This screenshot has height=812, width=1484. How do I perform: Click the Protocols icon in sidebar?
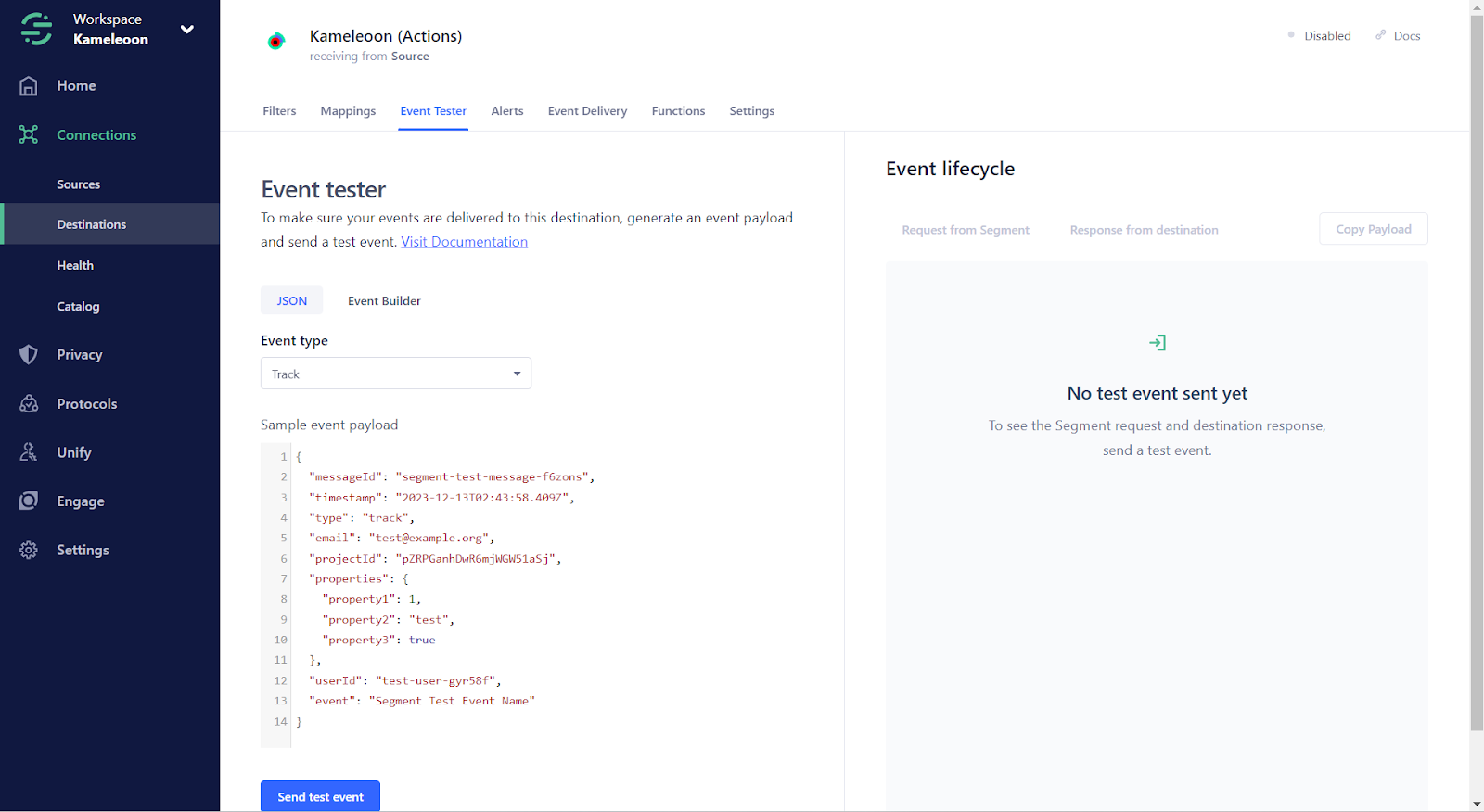point(29,403)
